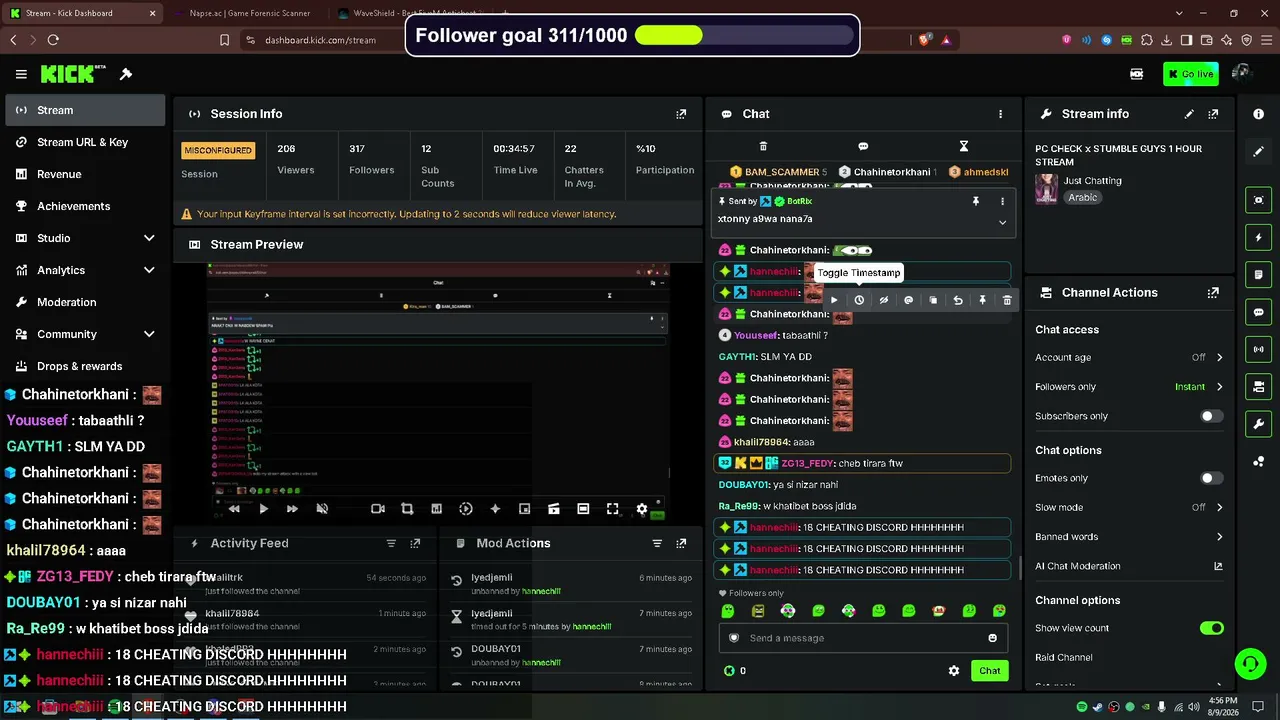Click the pin icon next to Kick logo
This screenshot has height=720, width=1280.
click(126, 74)
